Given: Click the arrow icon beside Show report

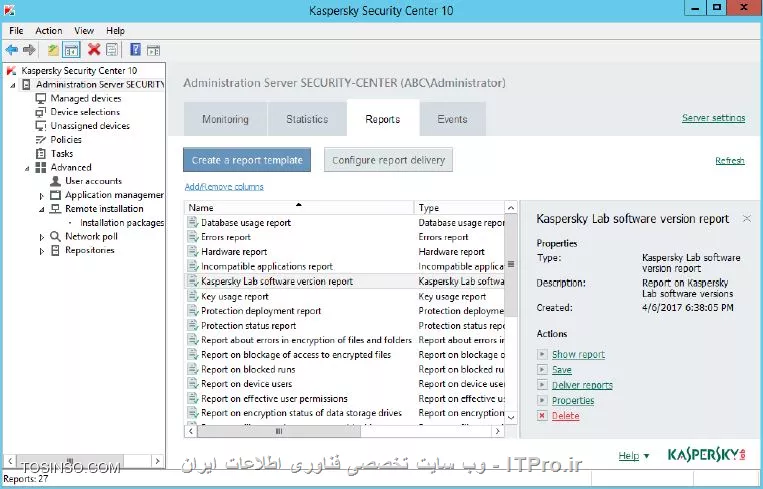Looking at the screenshot, I should pyautogui.click(x=542, y=354).
